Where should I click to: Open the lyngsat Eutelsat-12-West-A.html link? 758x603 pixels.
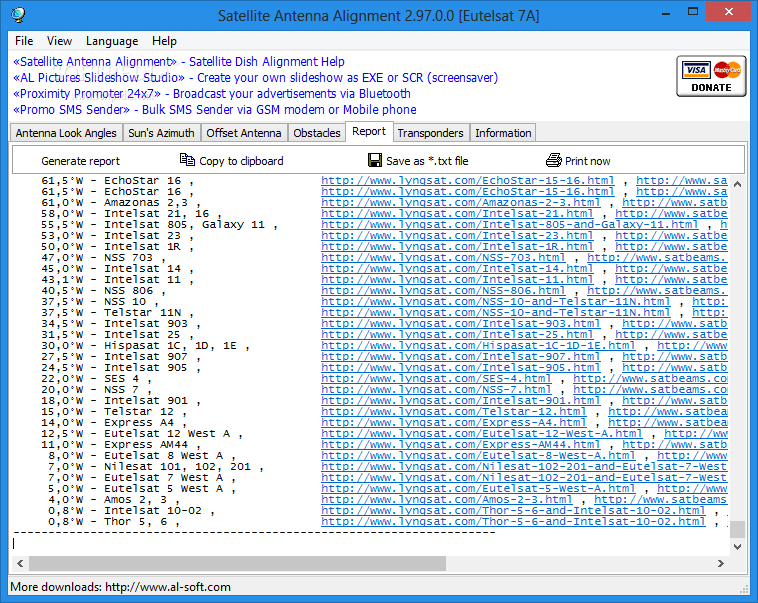click(x=481, y=434)
